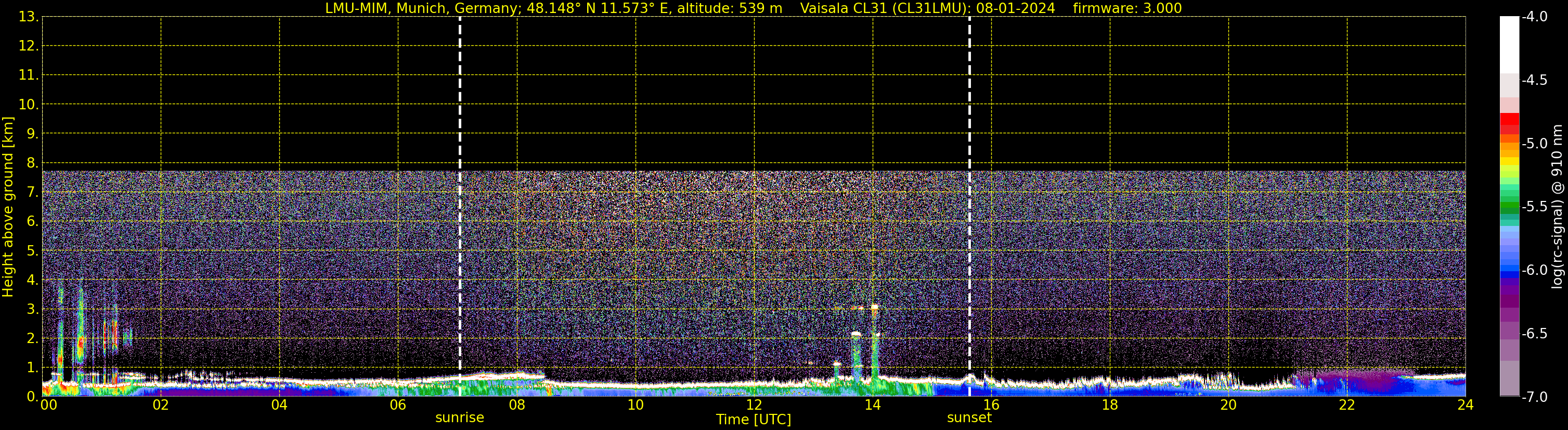This screenshot has height=430, width=1568.
Task: Click the time axis tick "00"
Action: coord(49,406)
